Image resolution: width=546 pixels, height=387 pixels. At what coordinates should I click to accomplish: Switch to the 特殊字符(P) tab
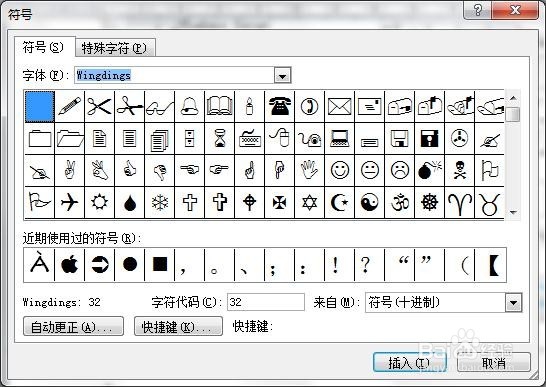pos(114,48)
